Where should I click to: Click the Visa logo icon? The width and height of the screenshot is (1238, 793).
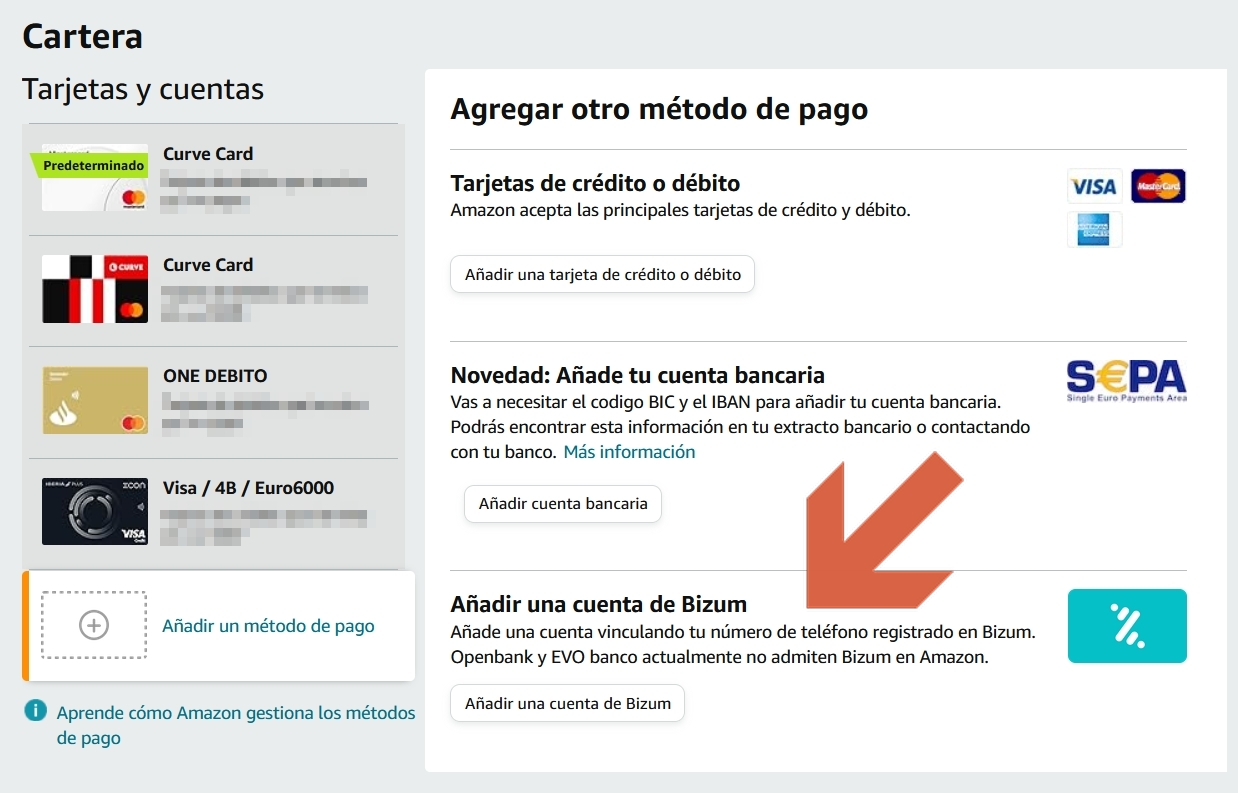point(1094,187)
